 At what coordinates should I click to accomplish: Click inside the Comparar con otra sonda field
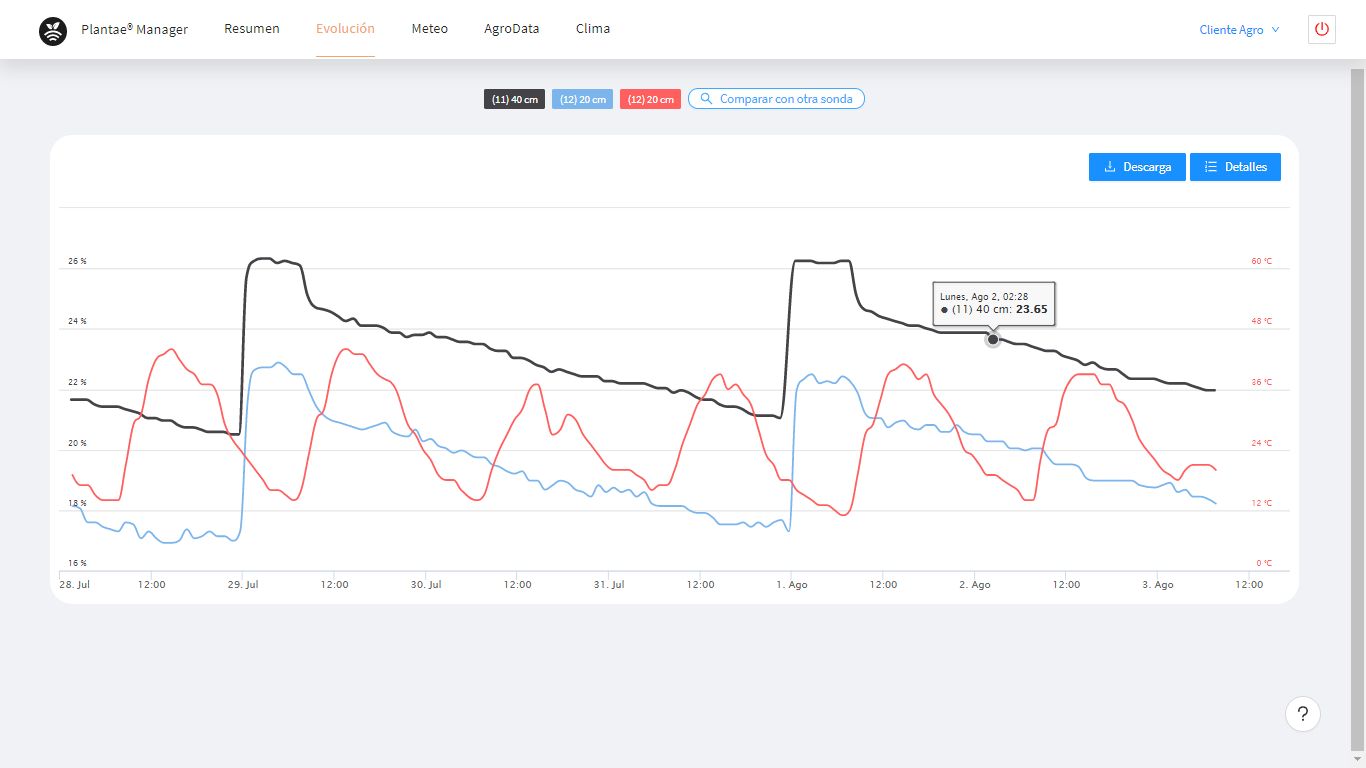[x=776, y=98]
